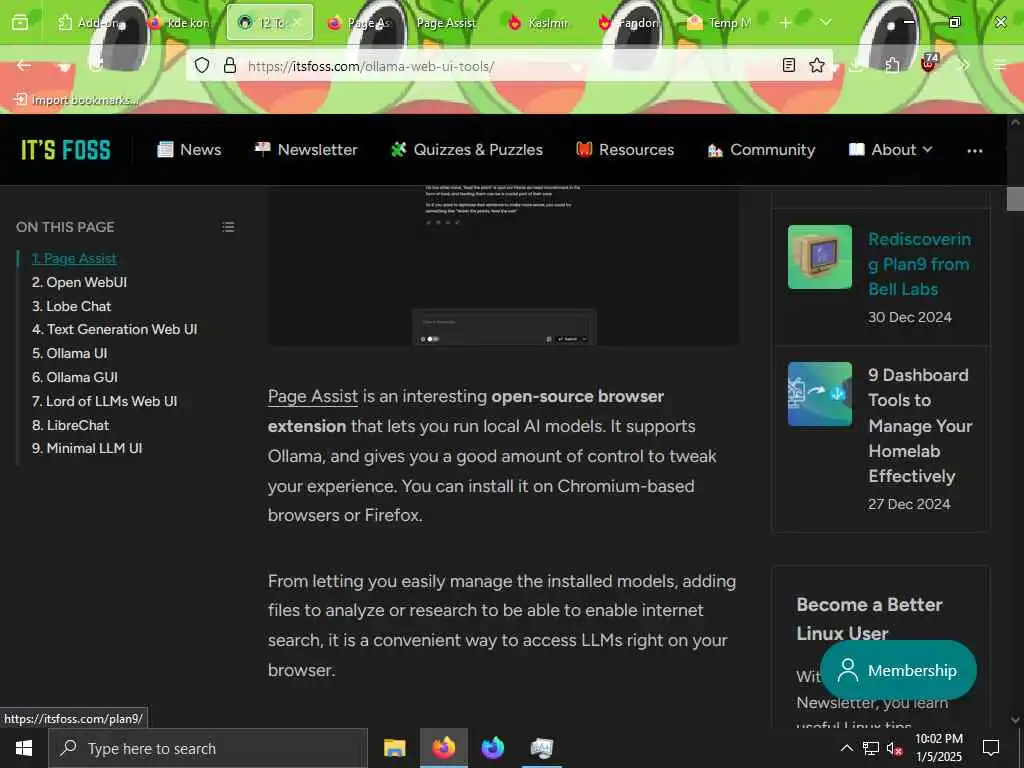Viewport: 1024px width, 768px height.
Task: Click the Page Assist screenshot image
Action: pos(504,266)
